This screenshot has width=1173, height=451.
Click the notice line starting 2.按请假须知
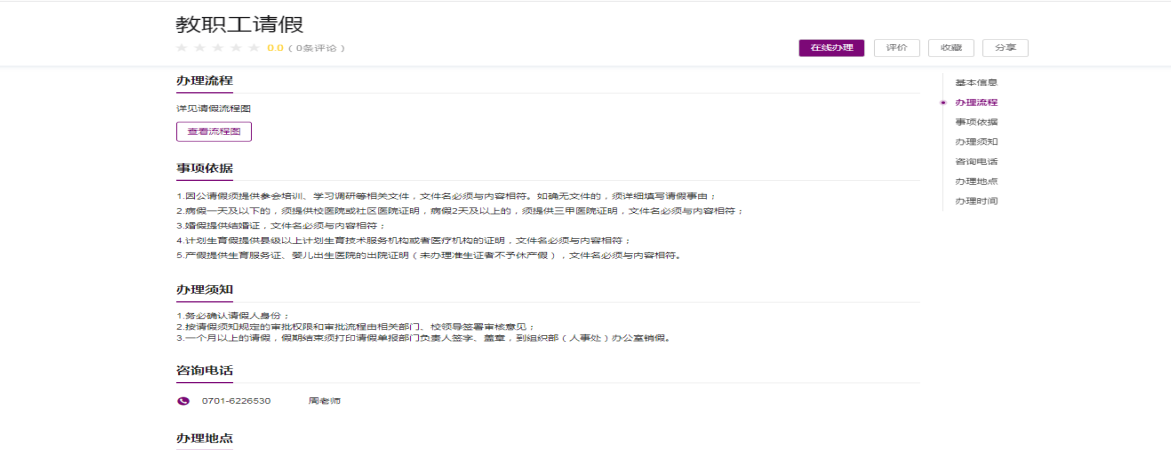(x=355, y=327)
